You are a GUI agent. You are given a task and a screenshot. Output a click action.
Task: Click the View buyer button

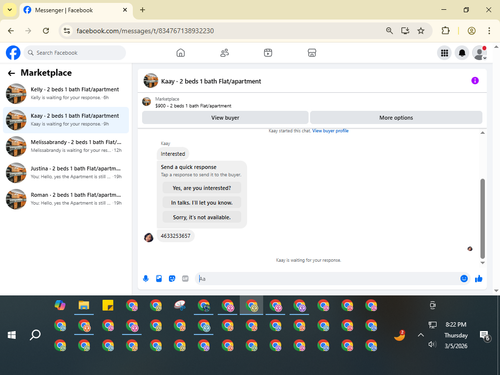(x=225, y=118)
